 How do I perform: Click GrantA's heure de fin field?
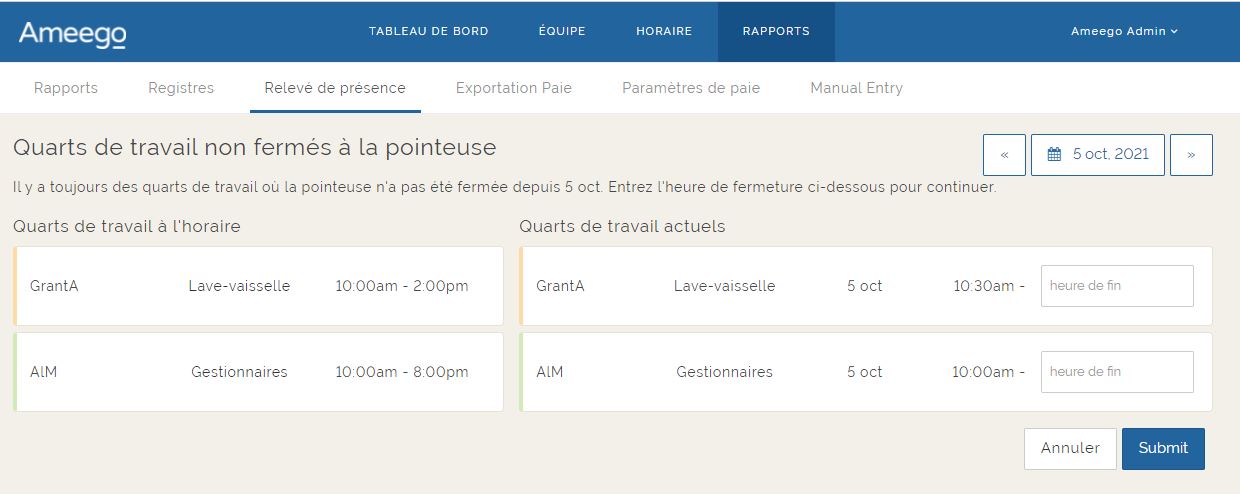tap(1117, 286)
